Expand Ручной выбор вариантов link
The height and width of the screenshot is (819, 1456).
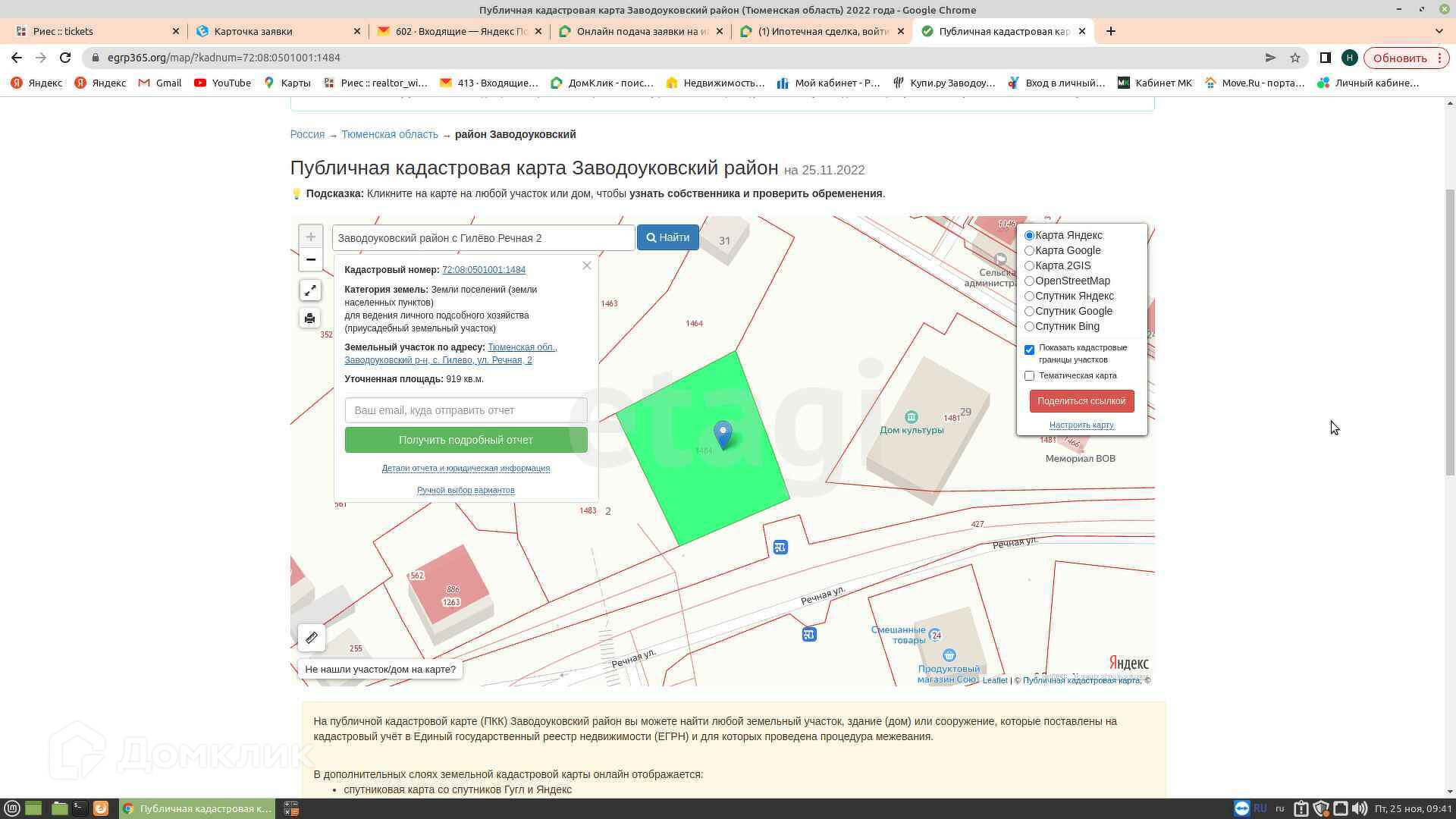point(466,490)
